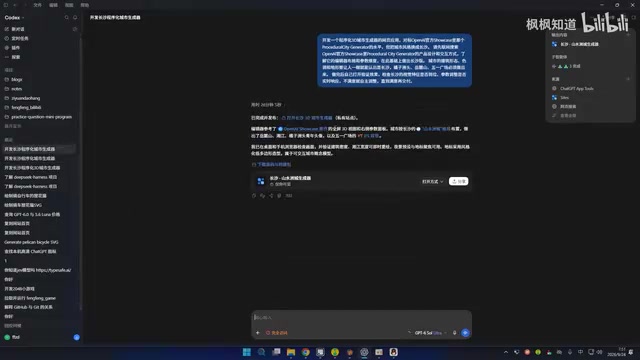This screenshot has height=360, width=640.
Task: Toggle the sidebar panel icon in title bar
Action: pos(6,5)
